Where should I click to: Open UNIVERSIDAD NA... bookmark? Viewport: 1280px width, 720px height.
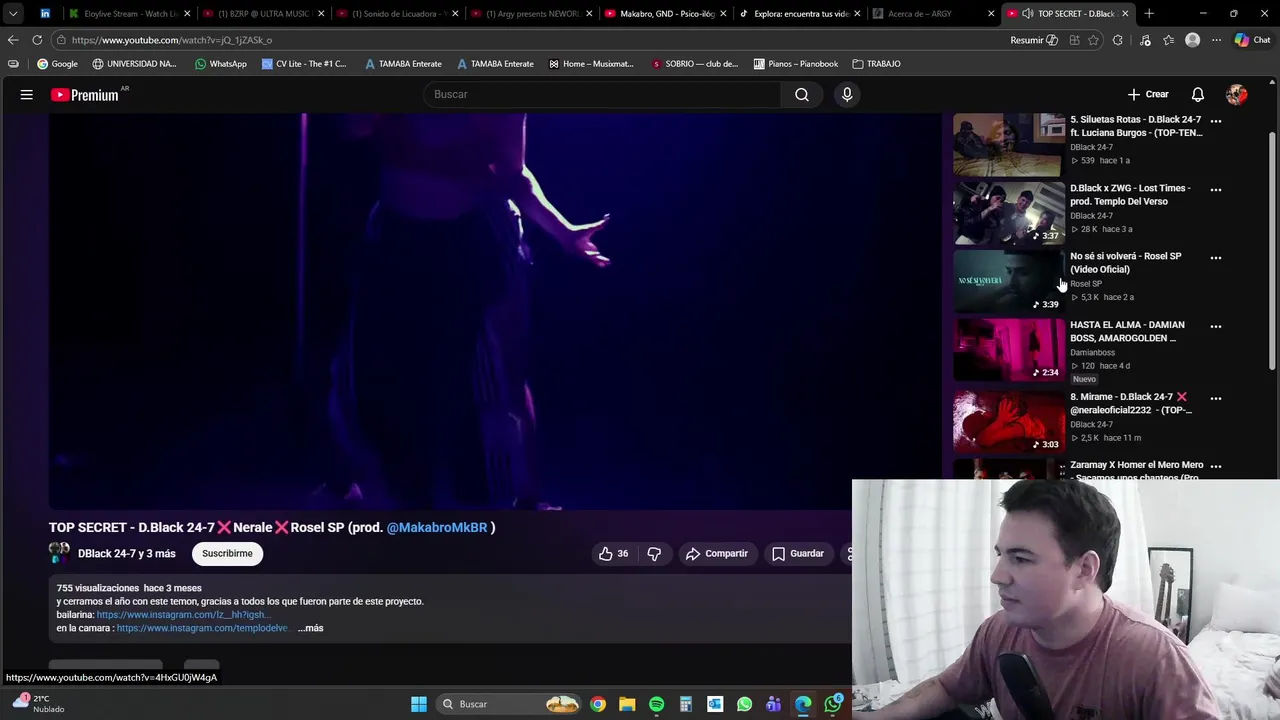(134, 64)
